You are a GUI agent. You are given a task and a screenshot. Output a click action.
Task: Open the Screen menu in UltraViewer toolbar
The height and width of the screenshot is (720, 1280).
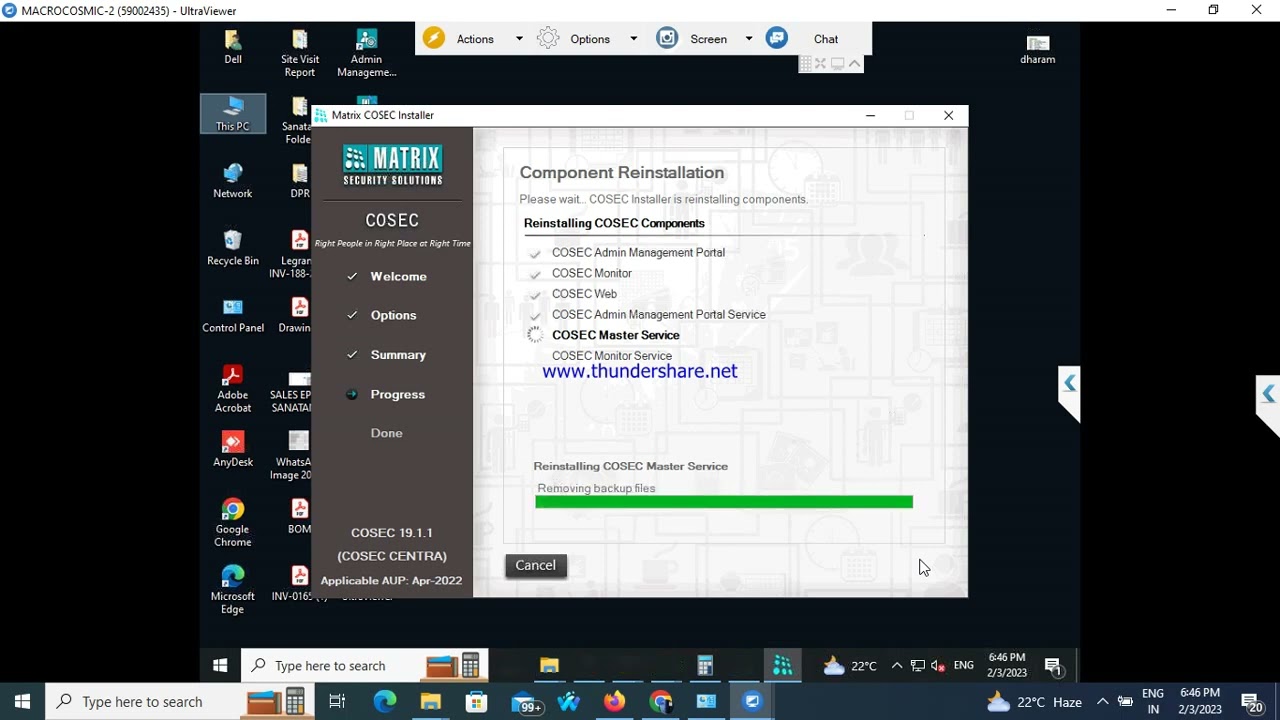coord(708,39)
